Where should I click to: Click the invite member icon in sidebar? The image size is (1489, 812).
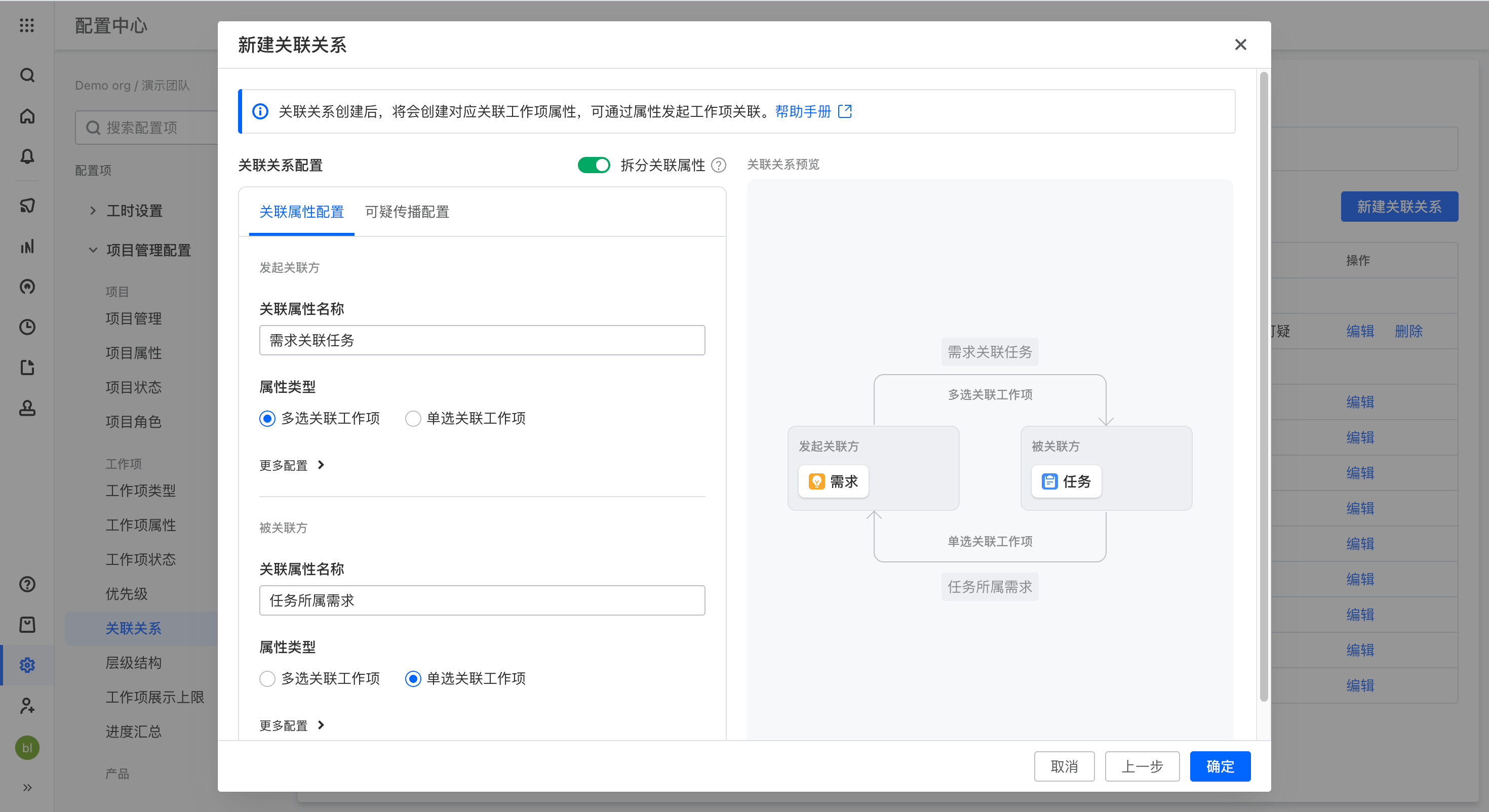point(26,706)
